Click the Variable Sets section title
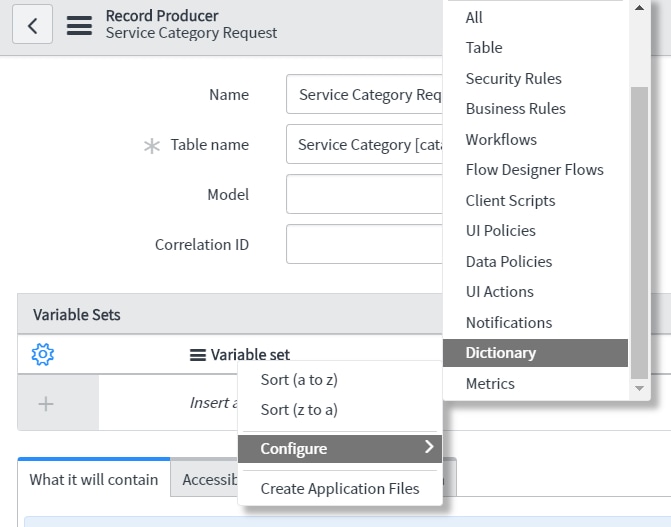The height and width of the screenshot is (527, 671). pyautogui.click(x=77, y=315)
